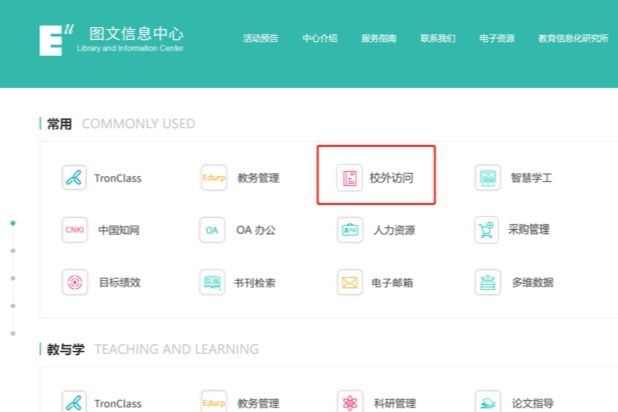This screenshot has height=412, width=618.
Task: Open the 多维数据 icon
Action: pyautogui.click(x=488, y=282)
